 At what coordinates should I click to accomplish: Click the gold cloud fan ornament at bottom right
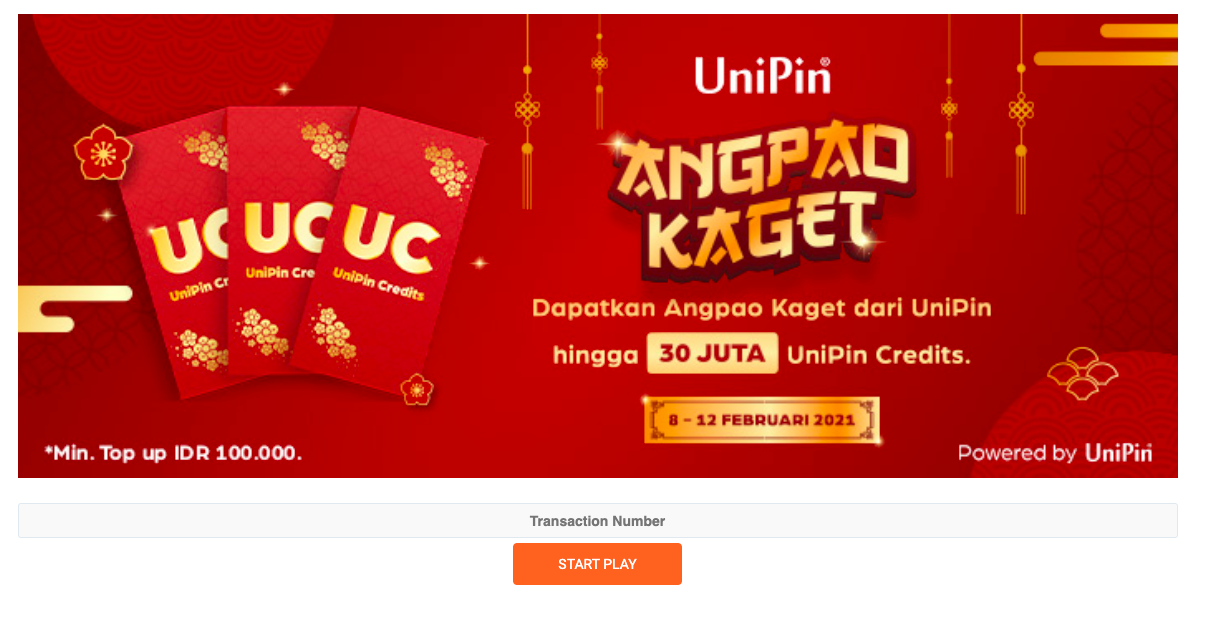pyautogui.click(x=1082, y=373)
